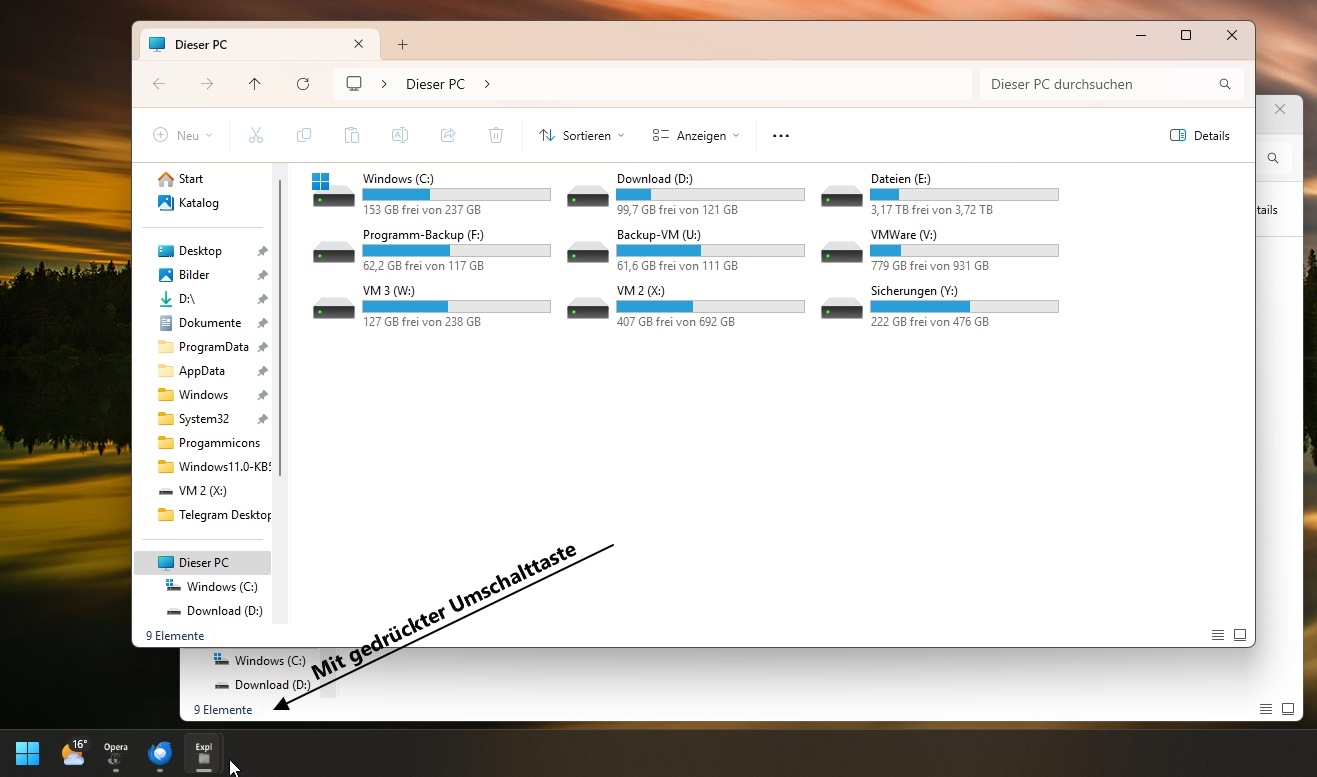The image size is (1317, 777).
Task: Click the Copy icon in toolbar
Action: point(304,135)
